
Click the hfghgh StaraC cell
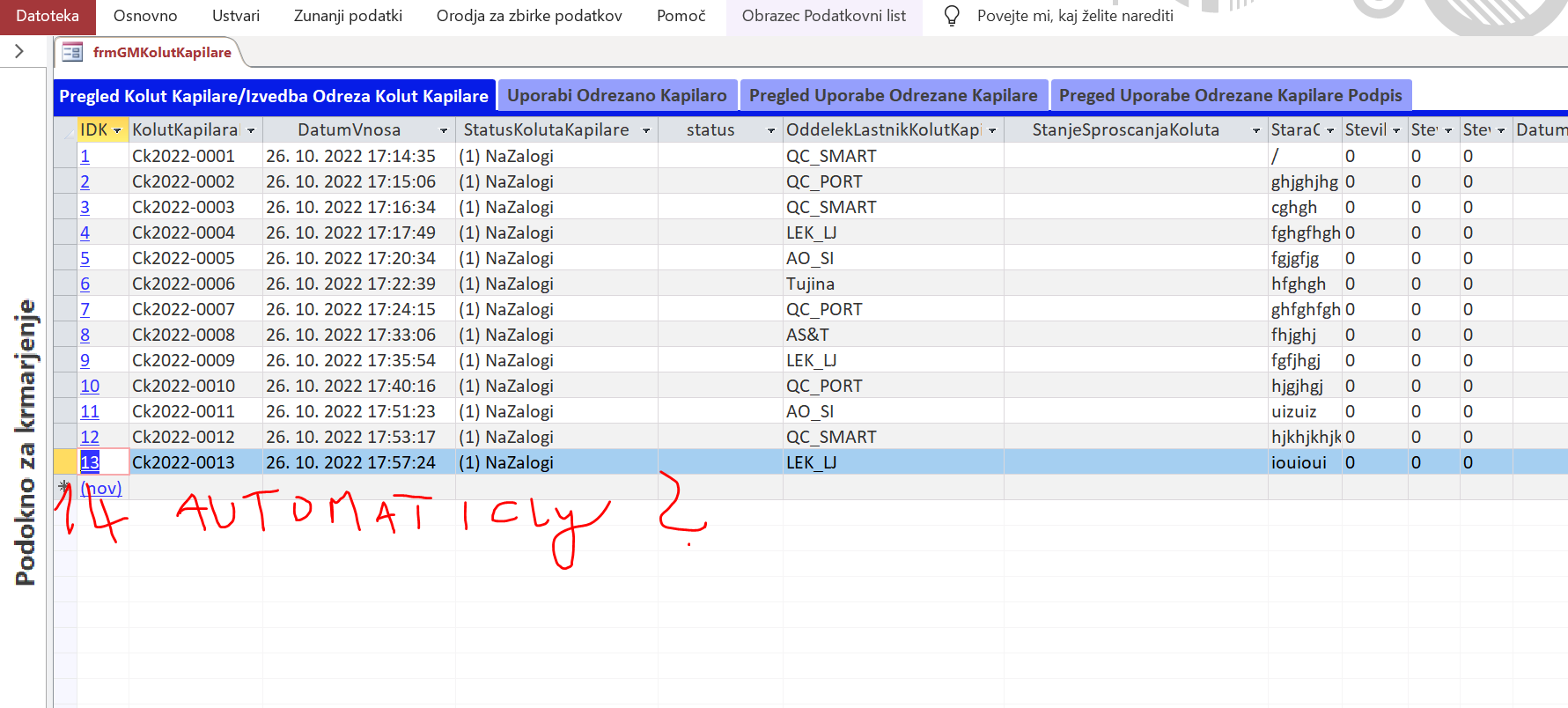point(1305,284)
